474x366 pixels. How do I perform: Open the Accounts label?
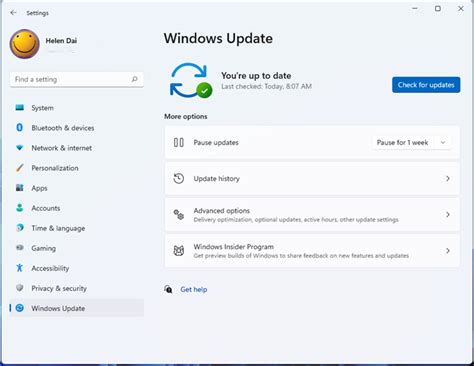pyautogui.click(x=46, y=208)
